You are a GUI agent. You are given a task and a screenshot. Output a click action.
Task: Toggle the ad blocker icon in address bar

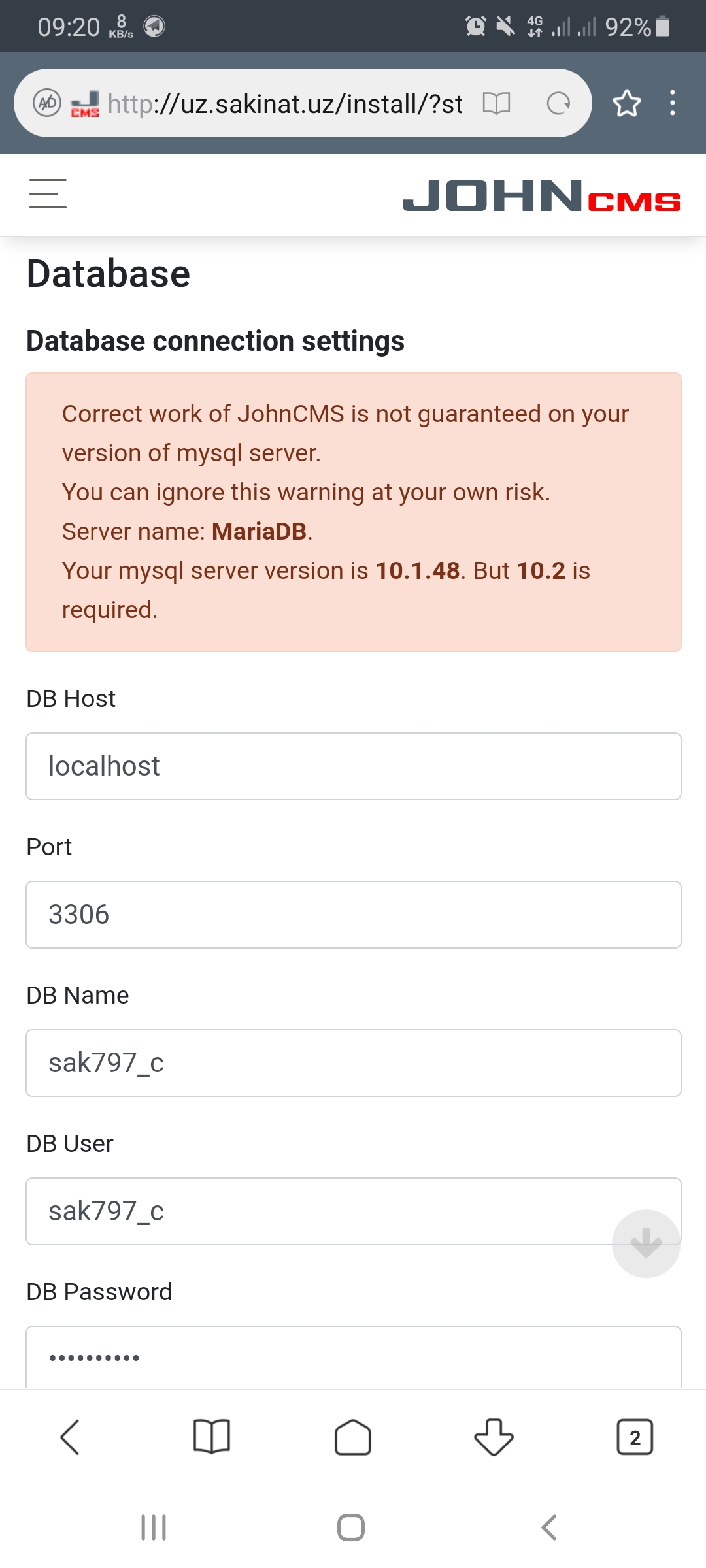click(47, 103)
